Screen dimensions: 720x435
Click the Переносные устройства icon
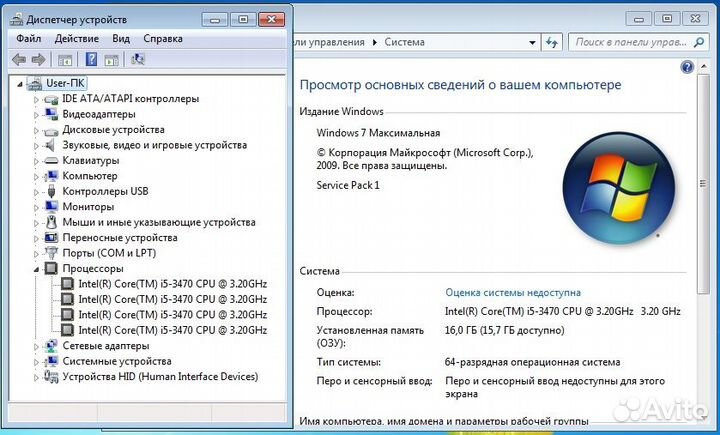pyautogui.click(x=51, y=238)
